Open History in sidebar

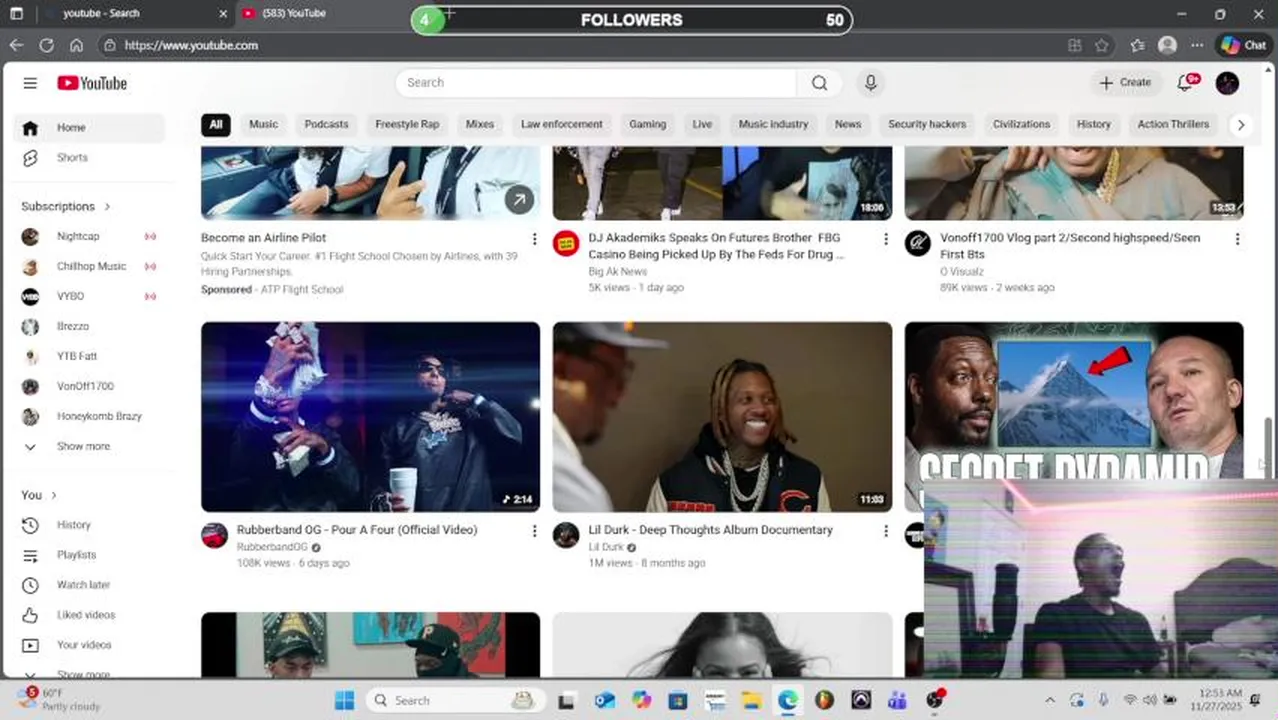(90, 525)
